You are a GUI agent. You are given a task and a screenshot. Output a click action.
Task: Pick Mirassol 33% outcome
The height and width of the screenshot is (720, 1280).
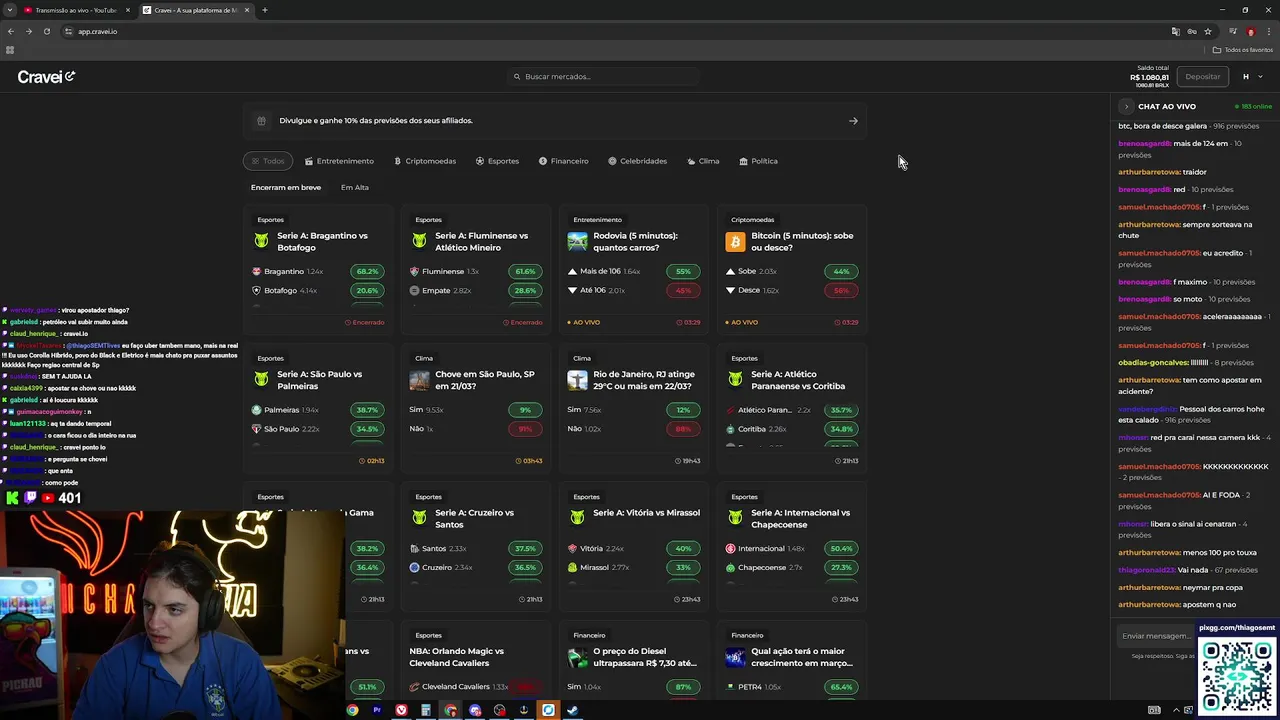coord(683,568)
